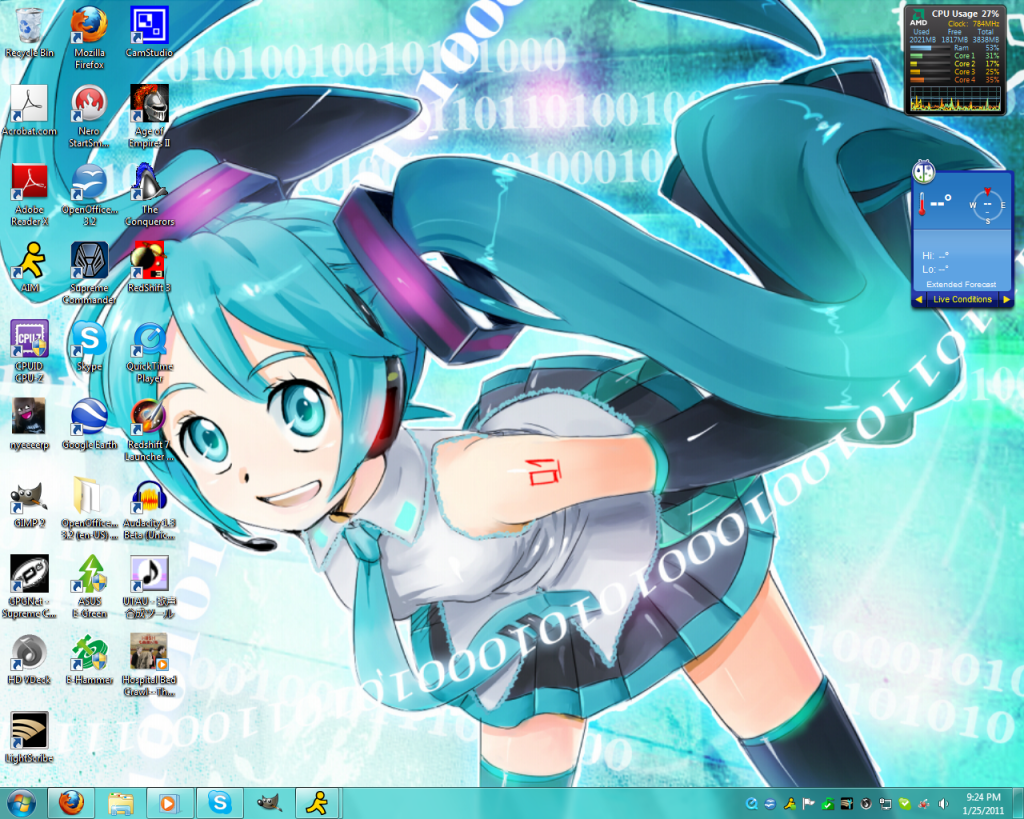Open The Conquerors game shortcut
Viewport: 1024px width, 819px height.
150,195
